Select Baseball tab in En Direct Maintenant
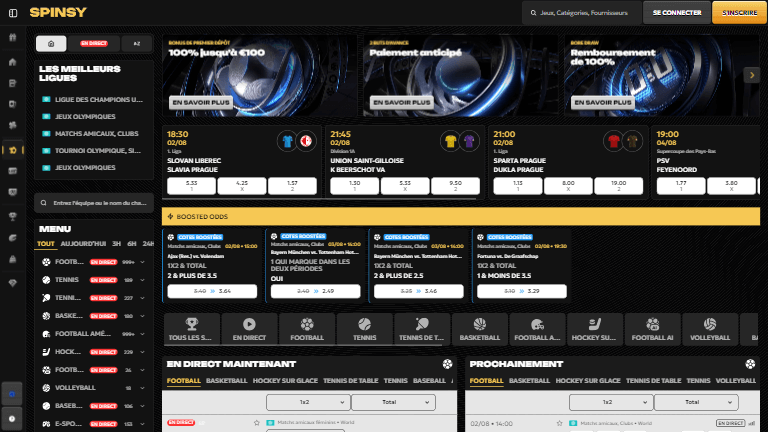 (x=429, y=381)
